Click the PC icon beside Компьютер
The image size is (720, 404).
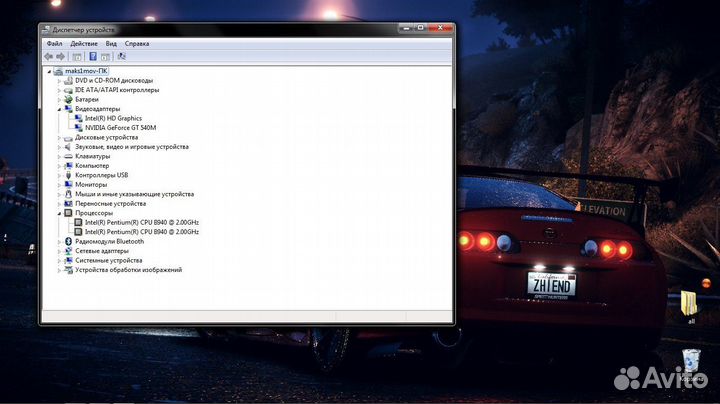pyautogui.click(x=68, y=166)
